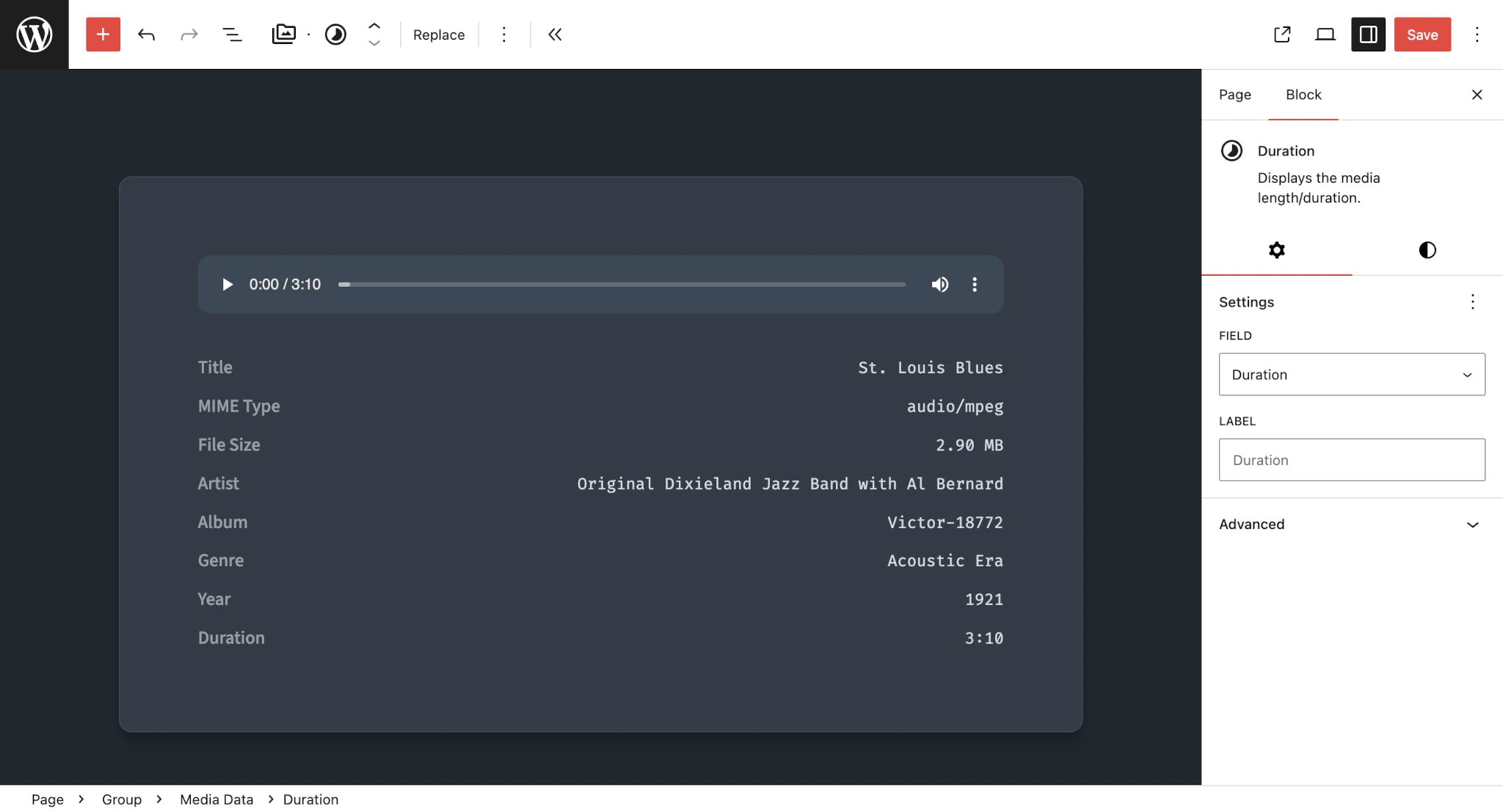Mute the audio player volume
This screenshot has height=812, width=1503.
tap(939, 285)
